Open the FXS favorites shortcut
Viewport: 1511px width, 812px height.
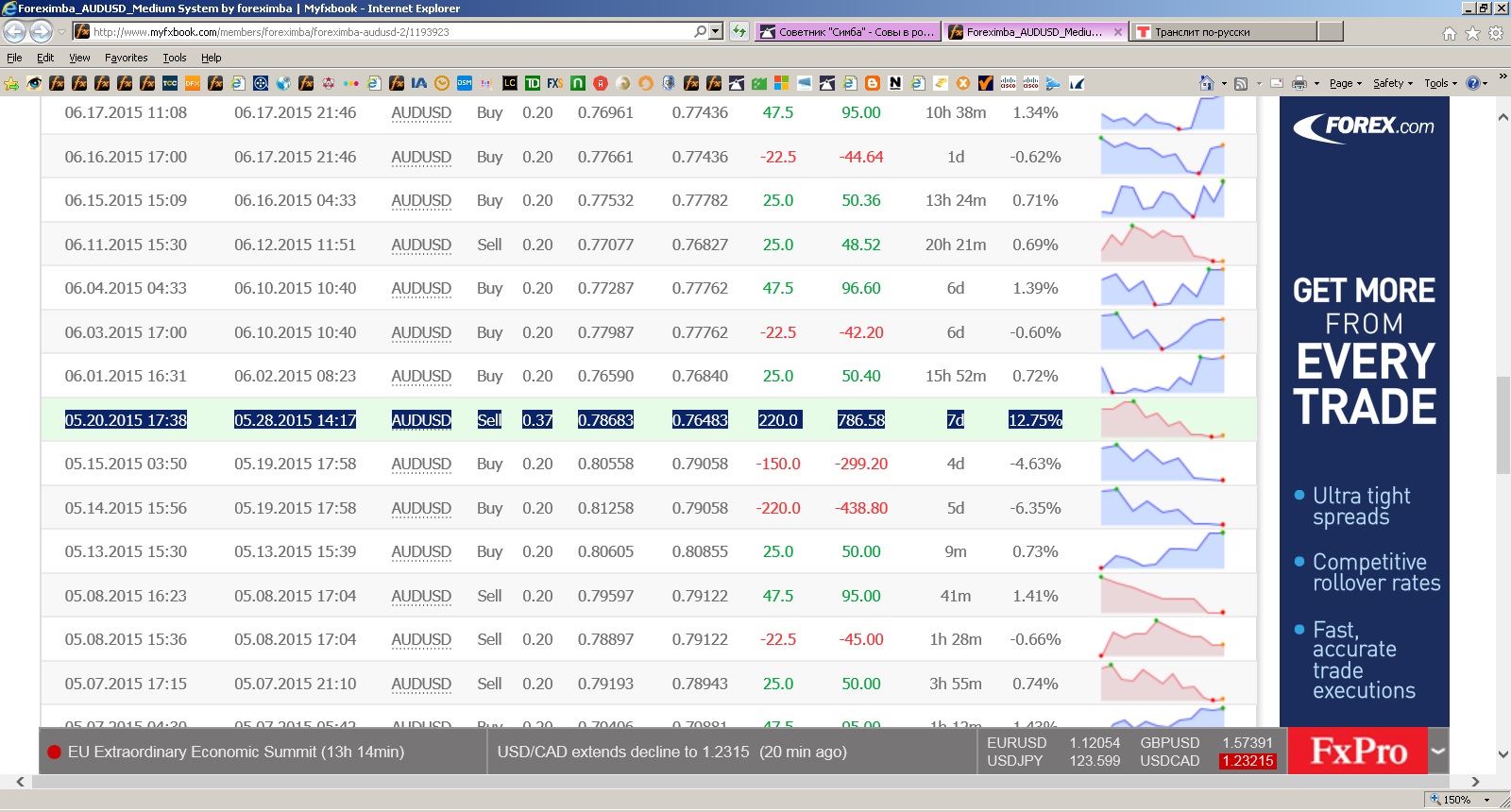click(x=555, y=83)
